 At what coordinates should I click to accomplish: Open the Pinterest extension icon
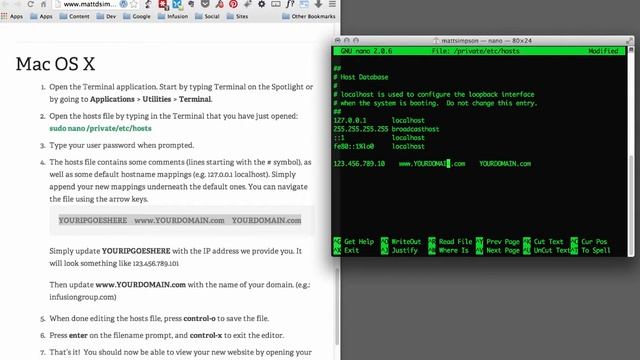click(233, 4)
